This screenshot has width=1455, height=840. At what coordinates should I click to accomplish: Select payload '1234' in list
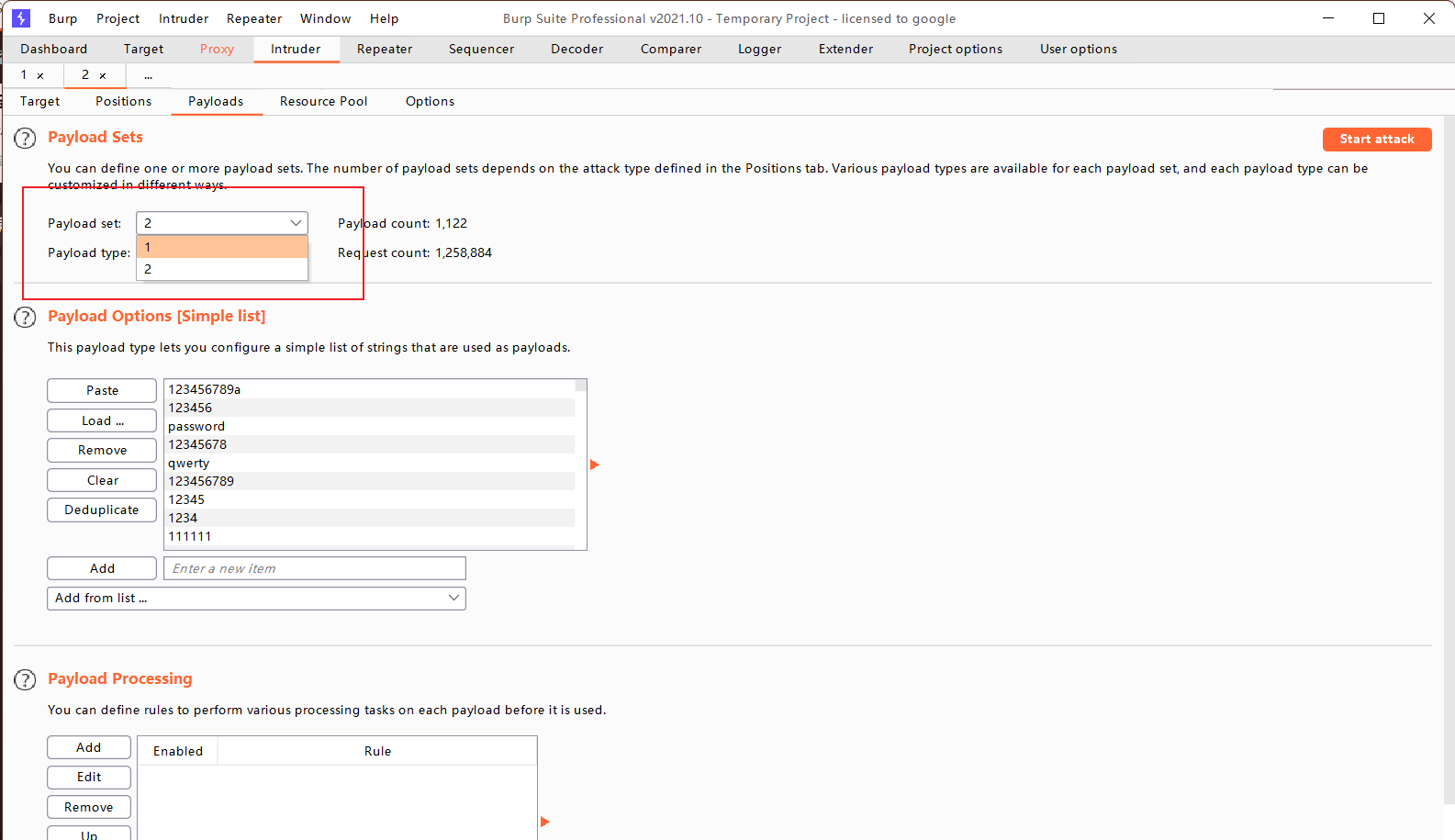pyautogui.click(x=370, y=518)
